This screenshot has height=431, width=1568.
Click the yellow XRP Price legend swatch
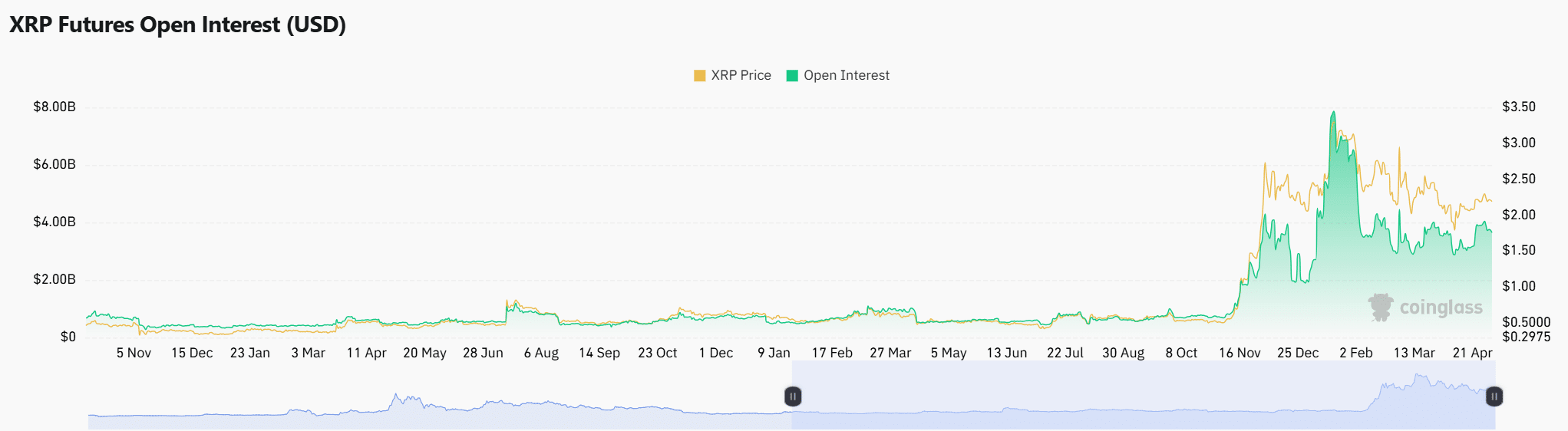(x=699, y=75)
